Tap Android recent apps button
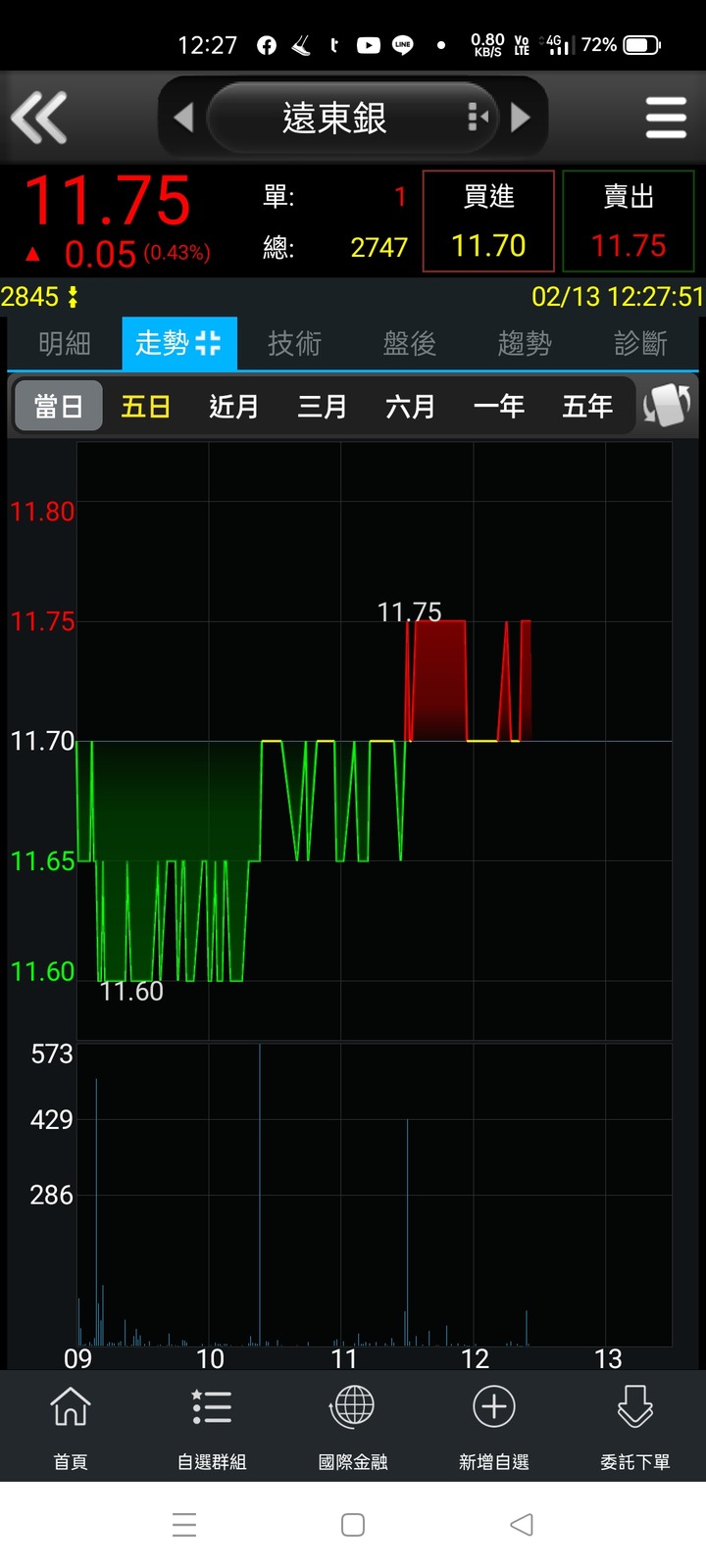 coord(184,1525)
